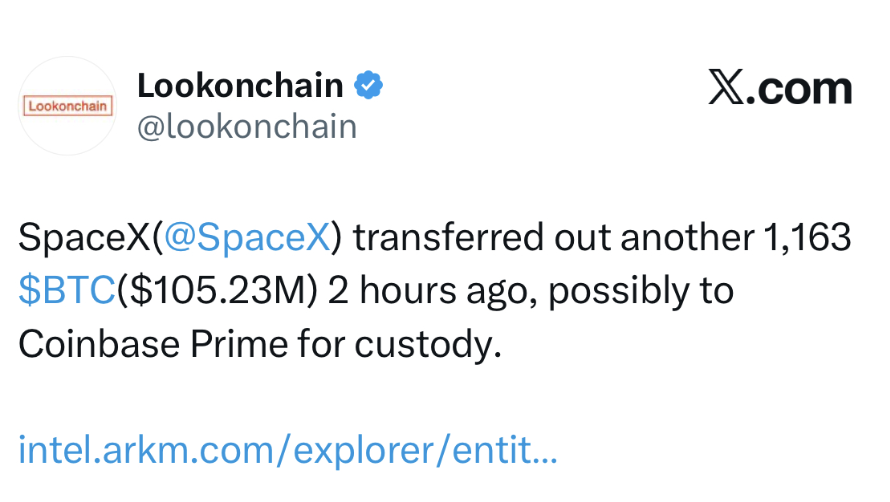Click the Lookonchain profile avatar
The height and width of the screenshot is (502, 890).
coord(68,105)
